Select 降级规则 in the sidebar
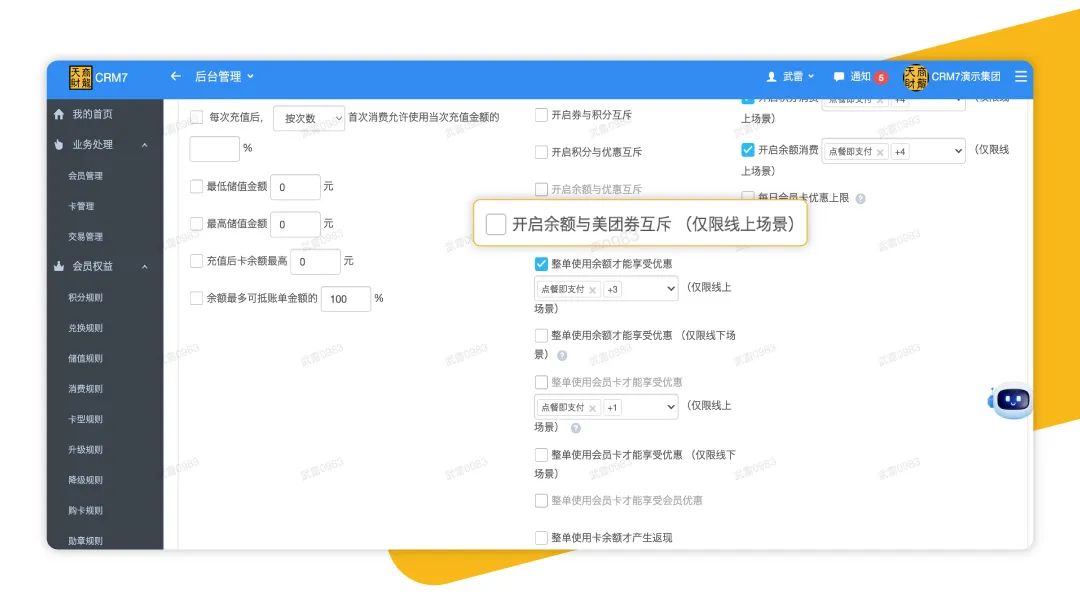This screenshot has height=610, width=1080. (x=85, y=480)
